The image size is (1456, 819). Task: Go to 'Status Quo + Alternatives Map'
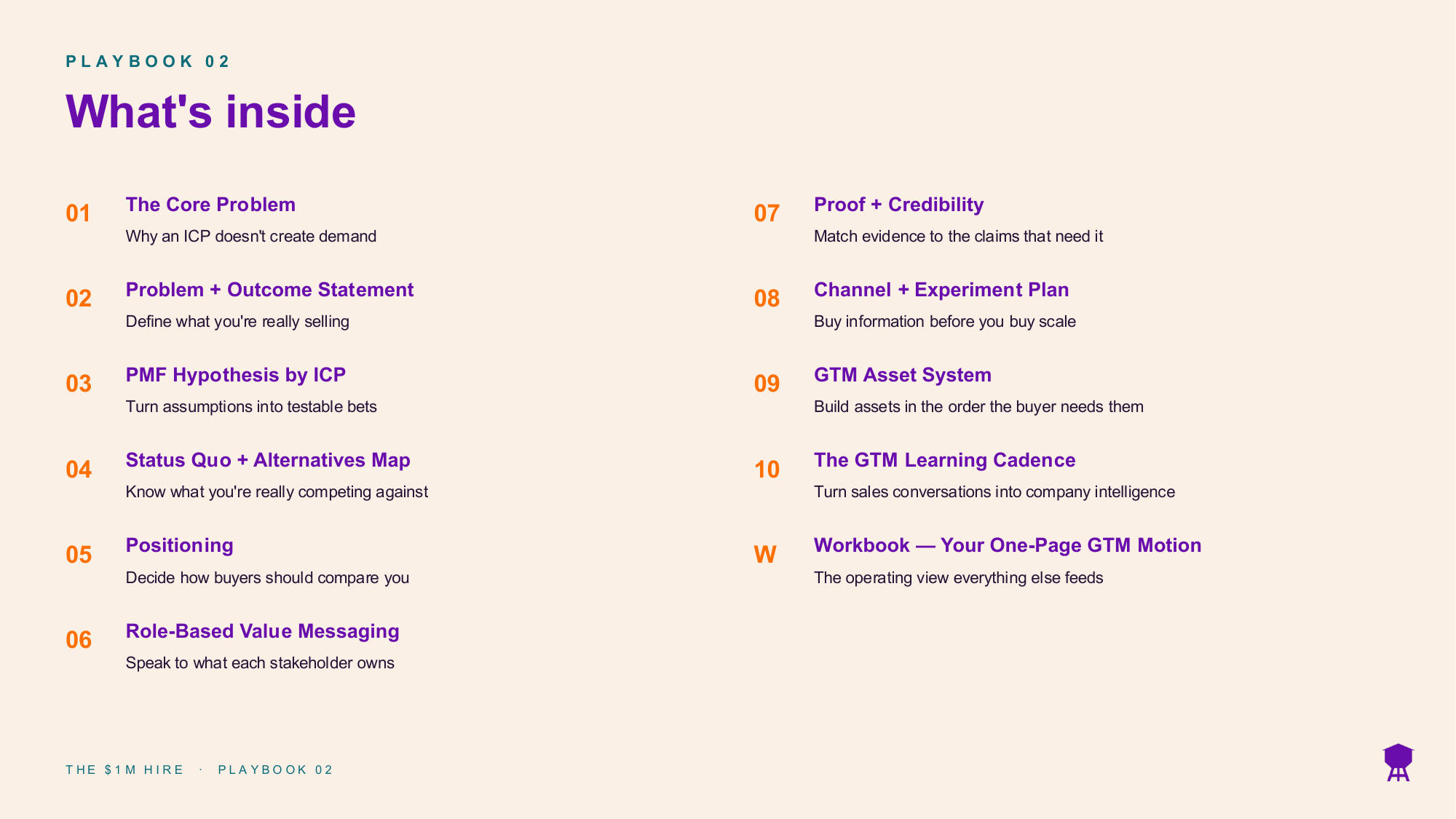click(268, 460)
